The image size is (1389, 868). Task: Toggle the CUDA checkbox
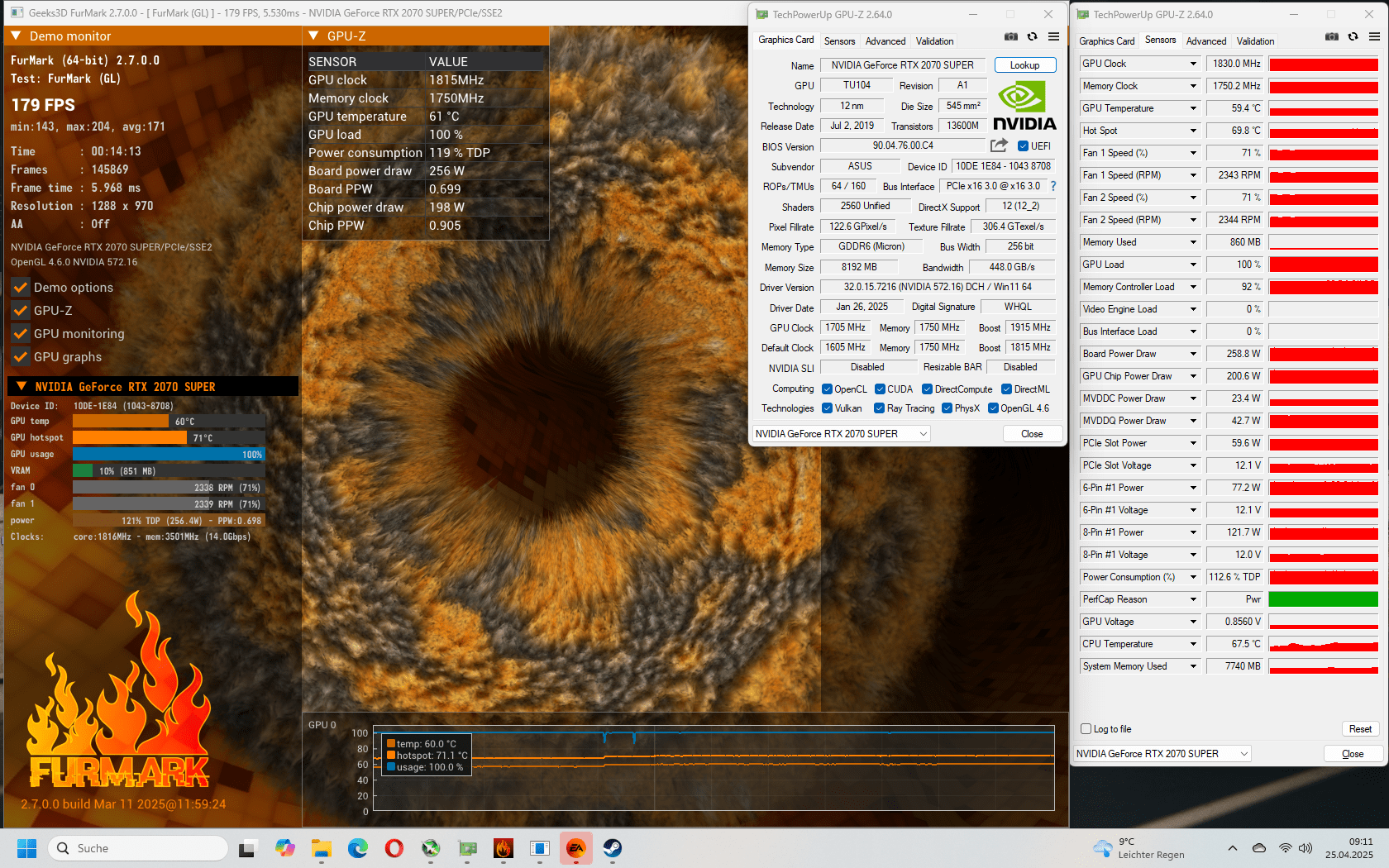pyautogui.click(x=880, y=389)
